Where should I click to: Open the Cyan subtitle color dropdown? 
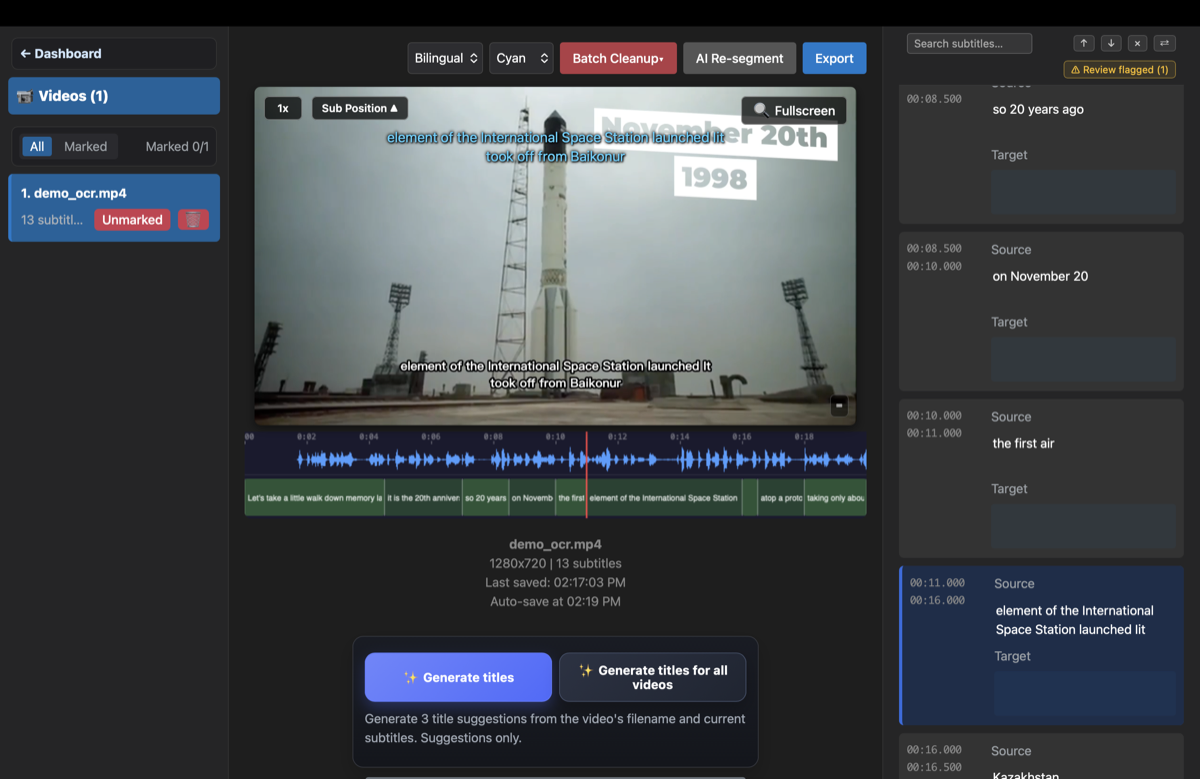521,58
